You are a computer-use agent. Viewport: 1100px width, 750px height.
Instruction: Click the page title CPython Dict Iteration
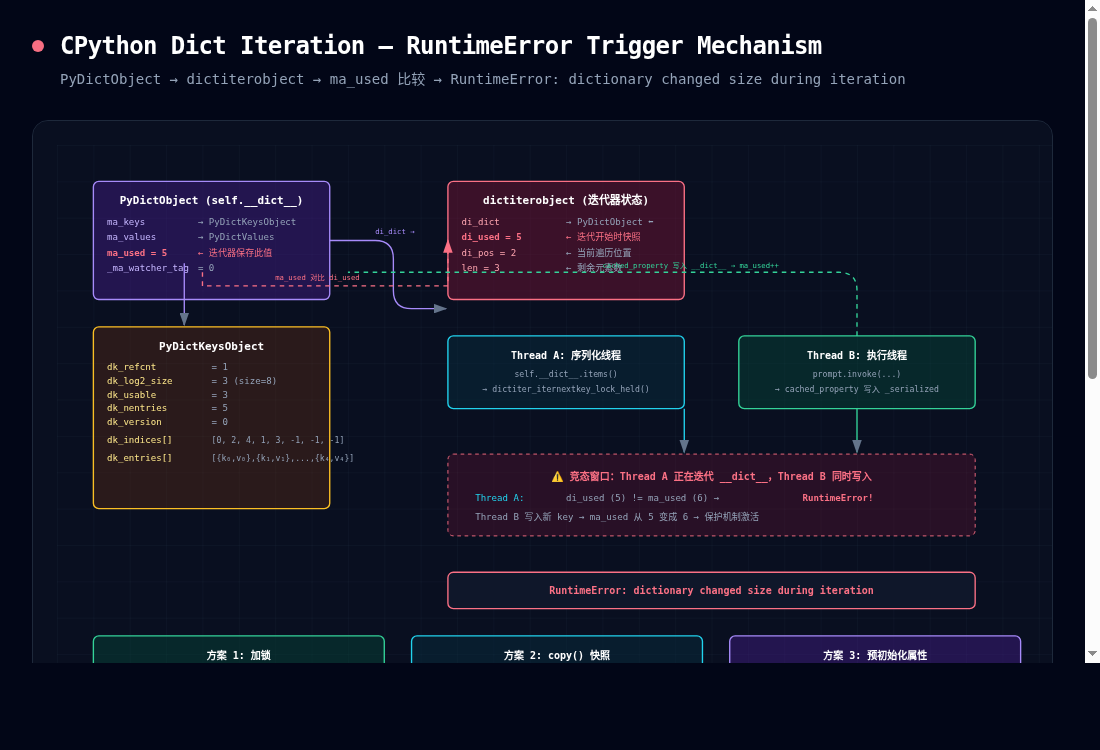[x=441, y=46]
